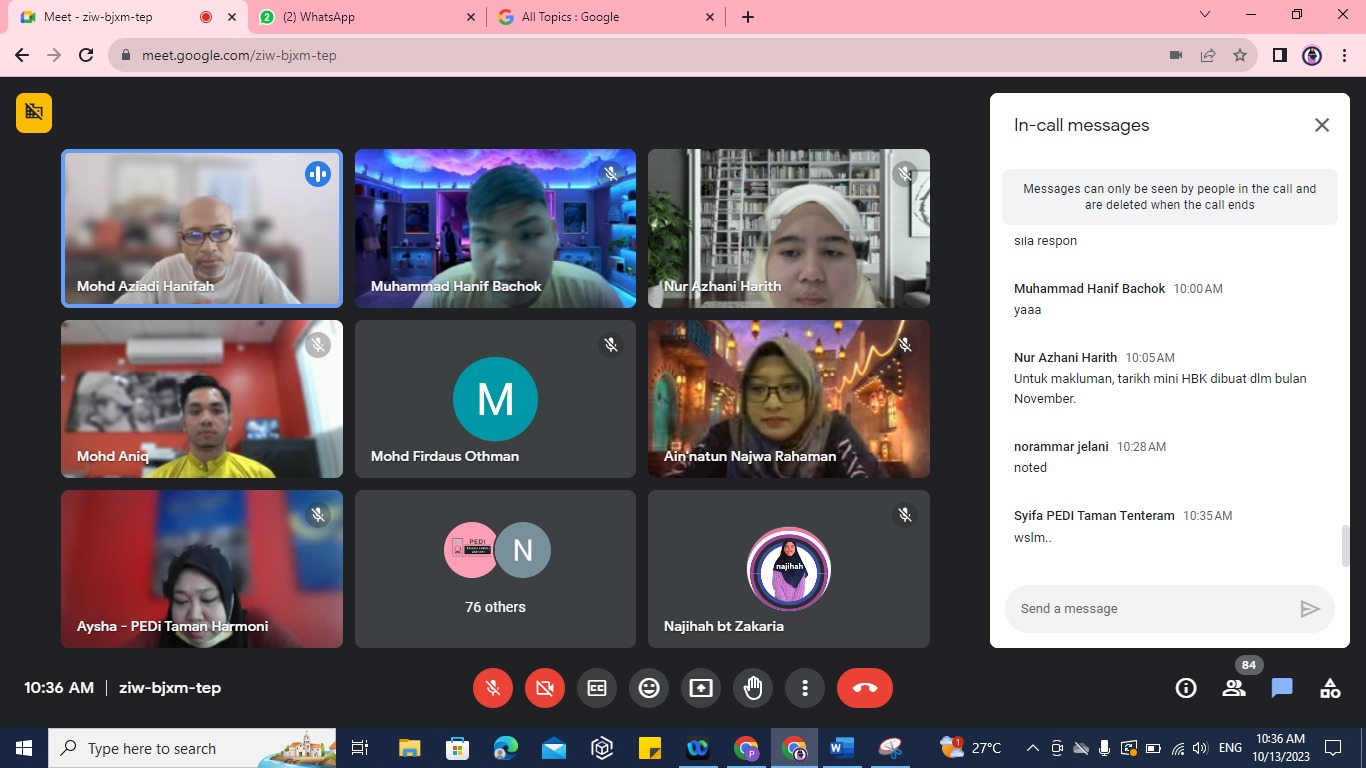The width and height of the screenshot is (1366, 768).
Task: Click the audio indicator on Mohd Aziadi tile
Action: click(x=318, y=174)
